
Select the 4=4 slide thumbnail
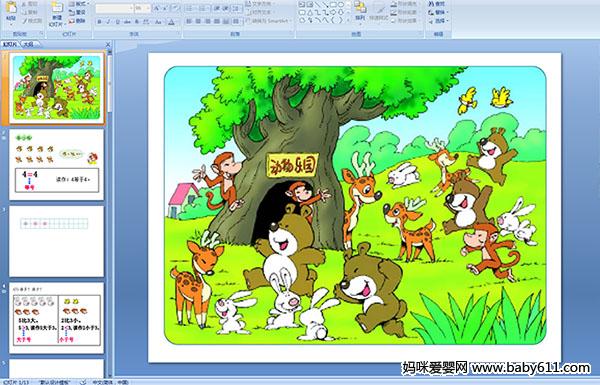click(57, 165)
